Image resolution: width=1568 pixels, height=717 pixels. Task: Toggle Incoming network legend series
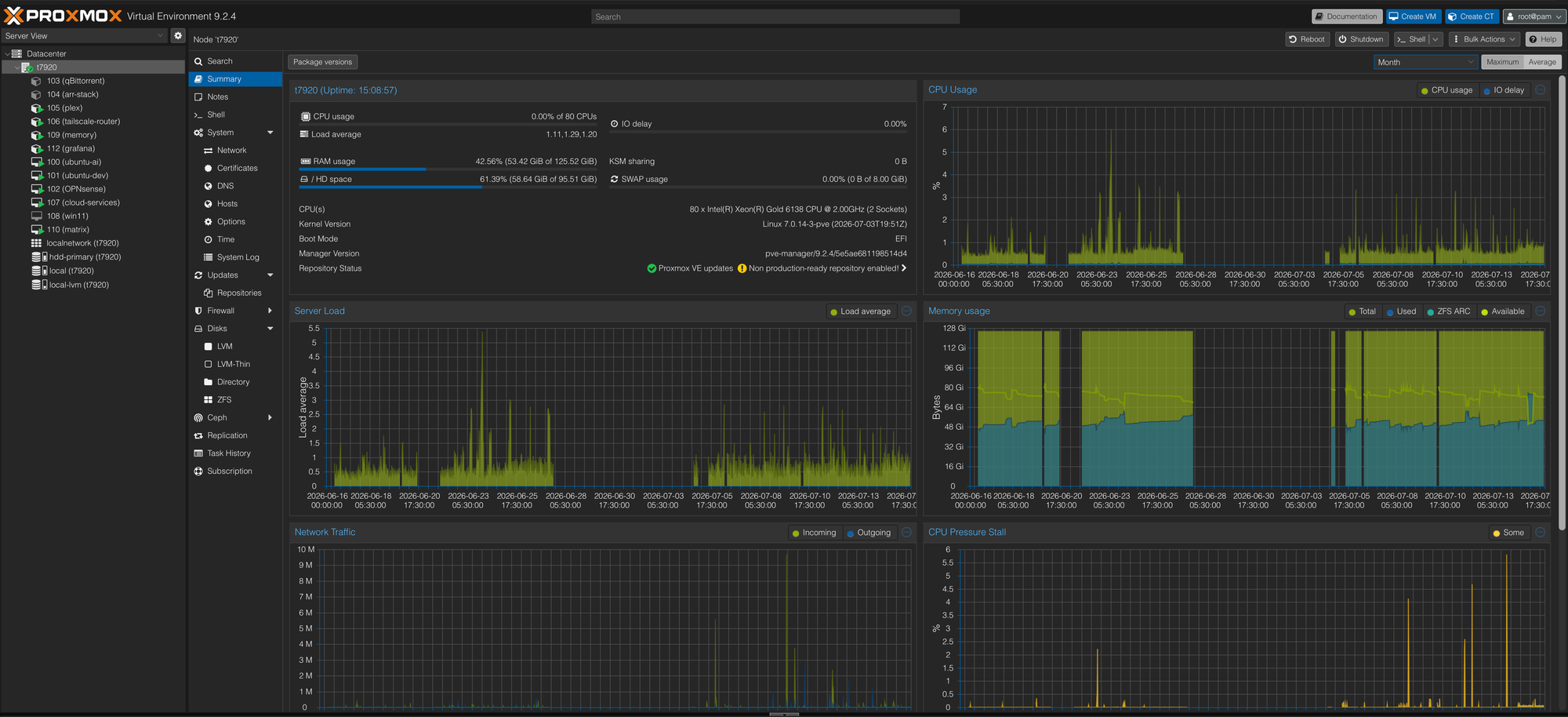(814, 533)
